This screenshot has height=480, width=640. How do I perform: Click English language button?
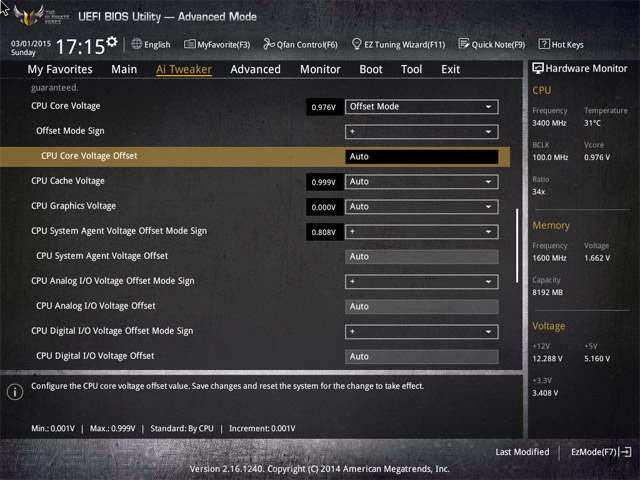coord(151,44)
